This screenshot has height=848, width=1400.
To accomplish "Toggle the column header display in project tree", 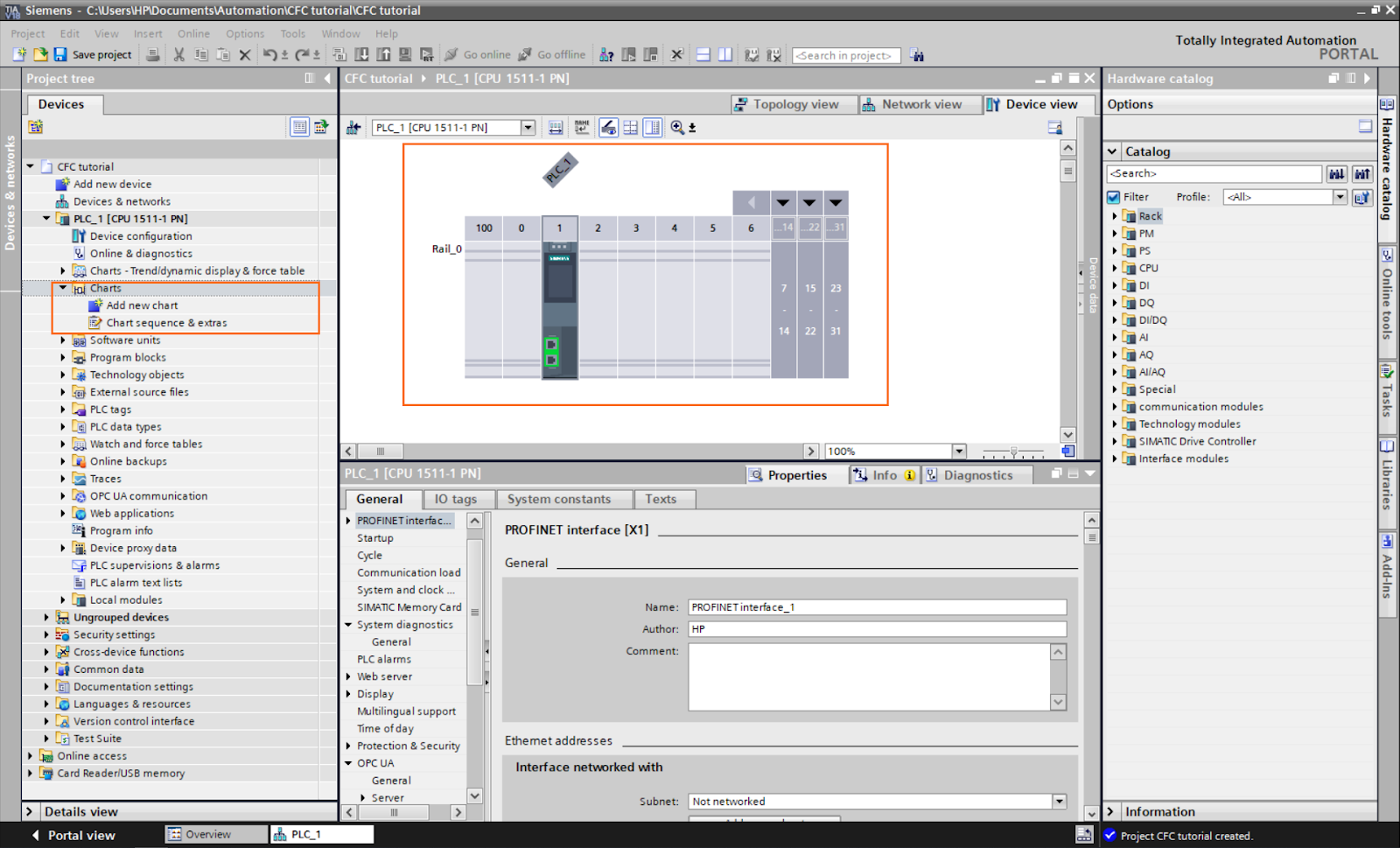I will click(299, 127).
